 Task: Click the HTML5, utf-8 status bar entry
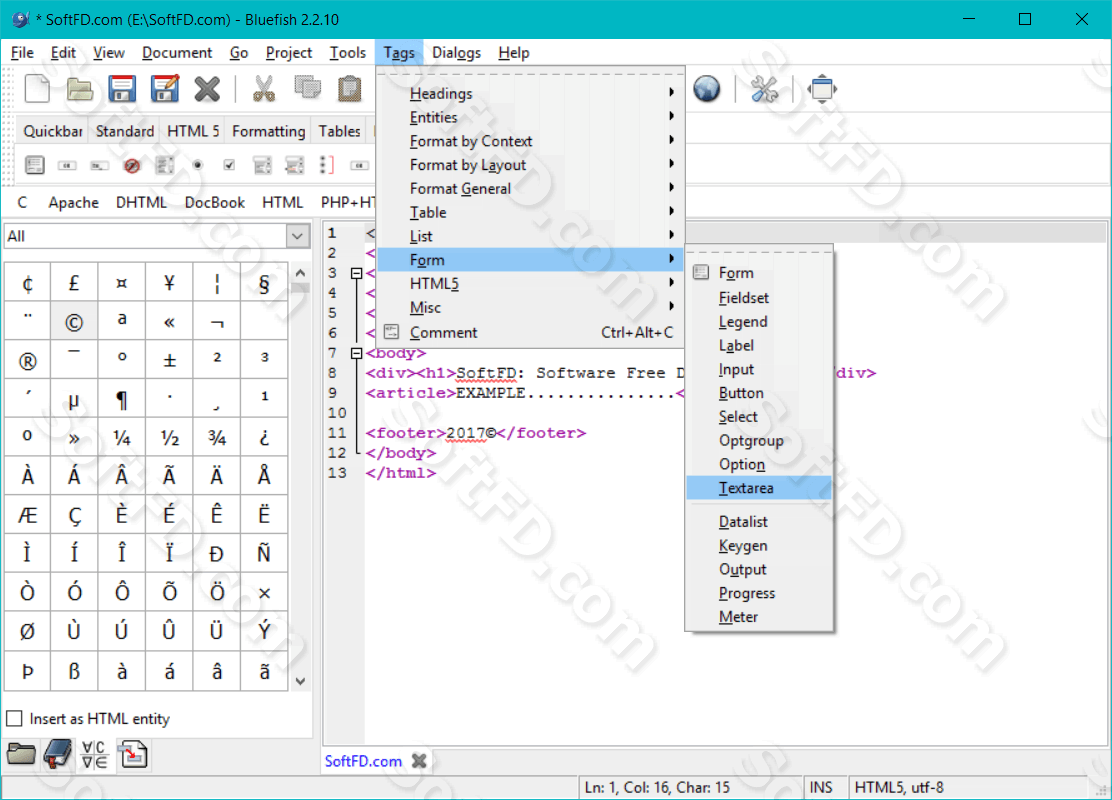(899, 787)
